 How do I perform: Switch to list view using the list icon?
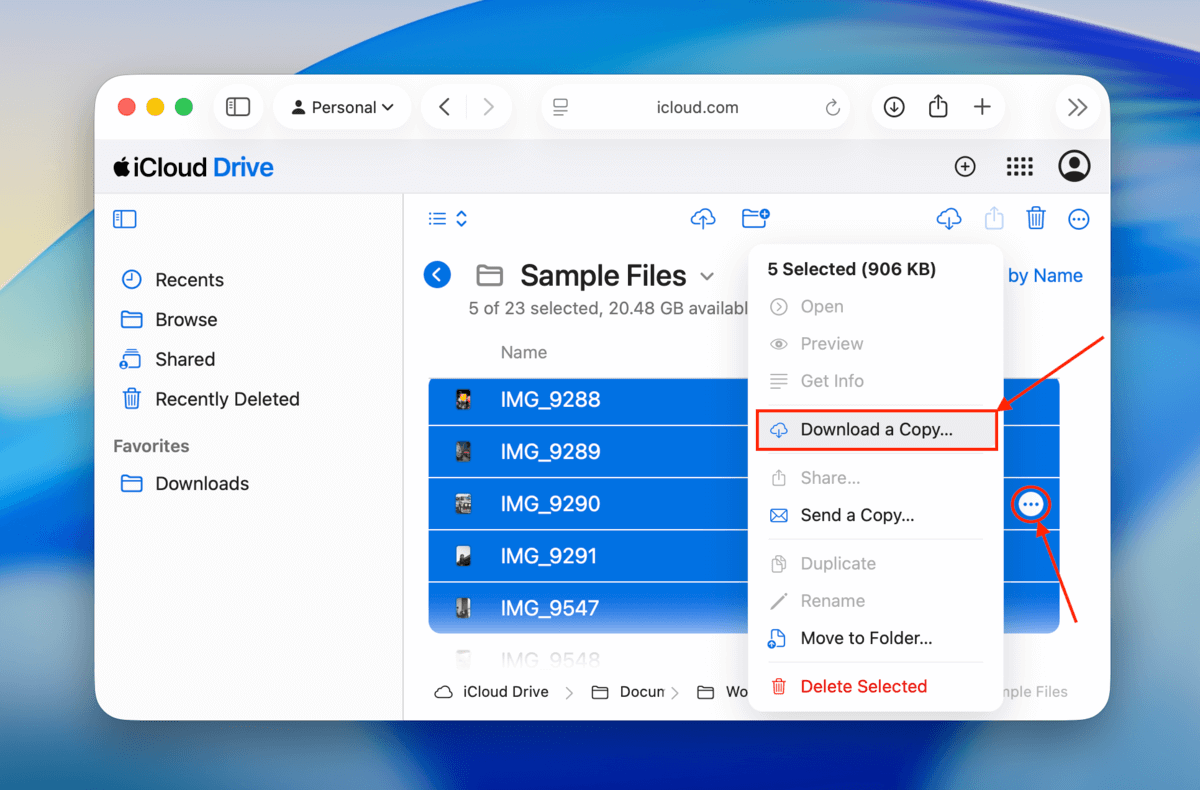(435, 218)
